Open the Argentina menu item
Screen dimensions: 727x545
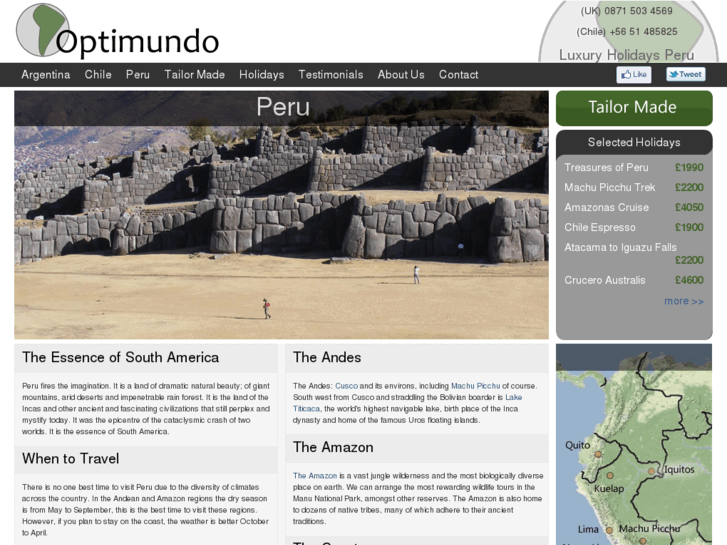tap(45, 75)
